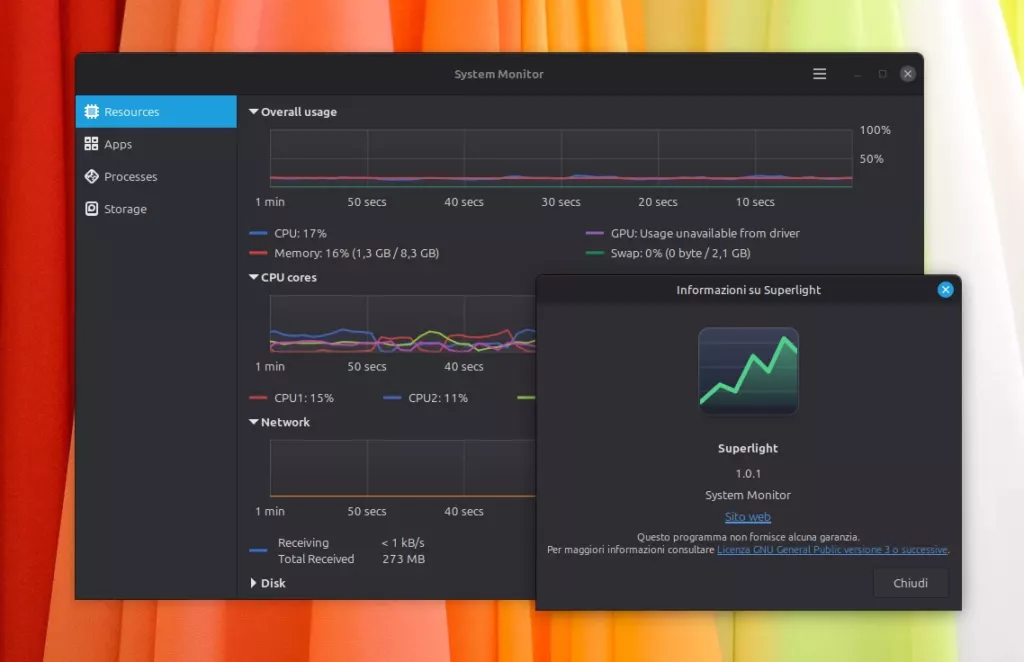Click the purple GPU legend color line

pyautogui.click(x=594, y=233)
